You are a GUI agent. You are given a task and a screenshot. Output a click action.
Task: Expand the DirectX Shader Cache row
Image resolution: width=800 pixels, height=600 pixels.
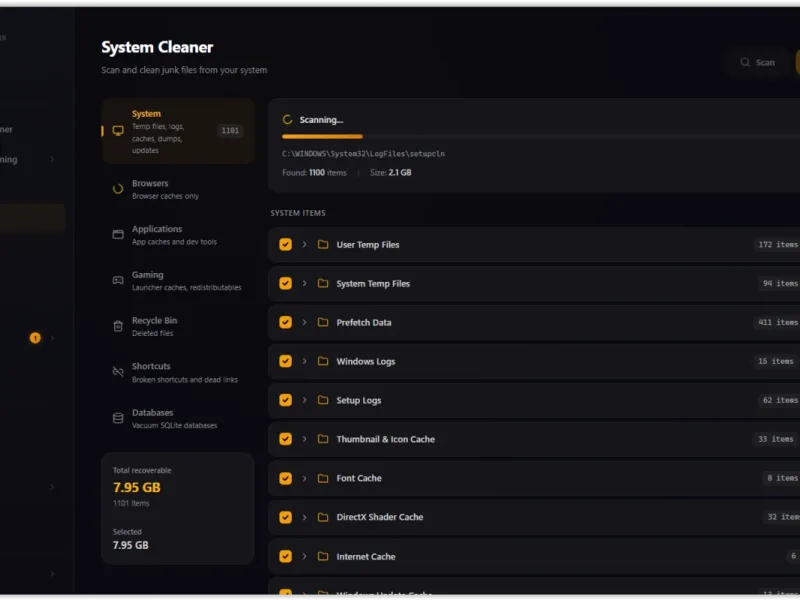(x=305, y=517)
